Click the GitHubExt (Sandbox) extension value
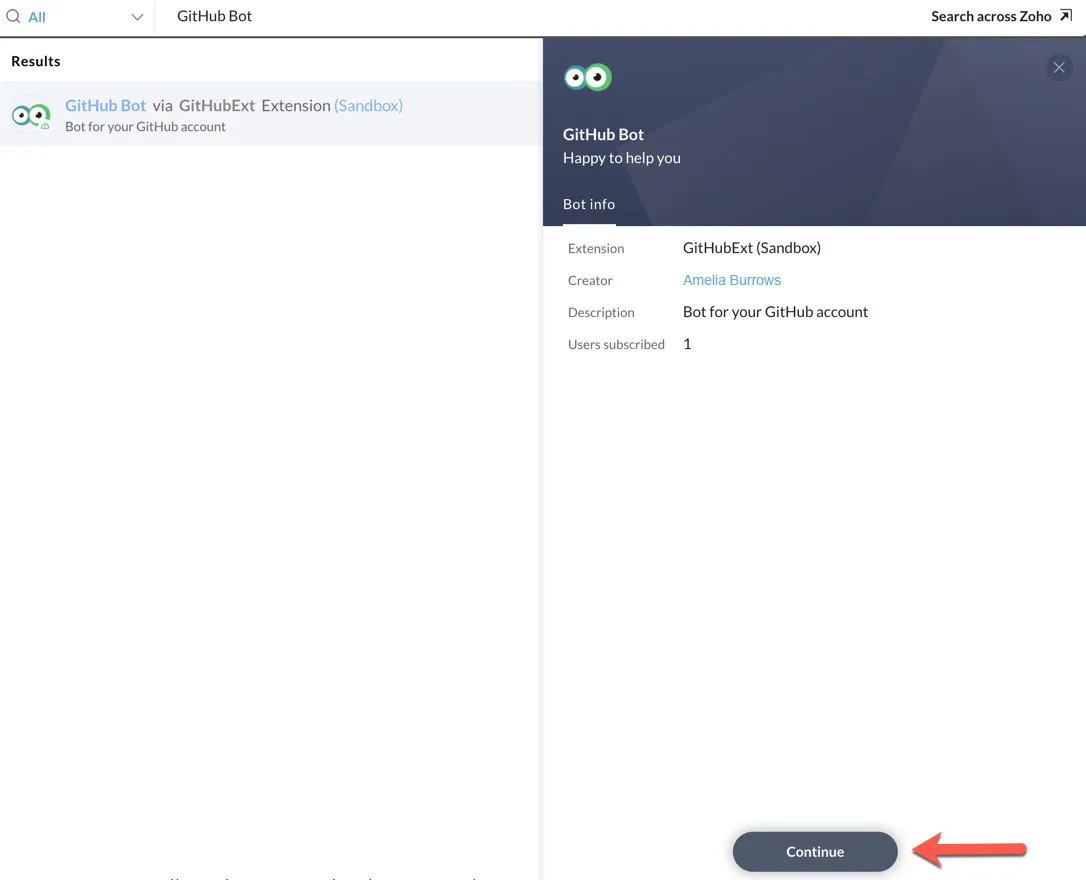 click(751, 248)
